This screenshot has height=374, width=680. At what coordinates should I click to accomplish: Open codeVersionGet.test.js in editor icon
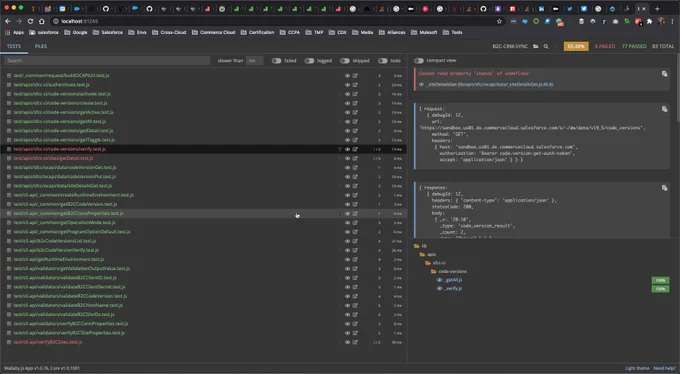(x=355, y=167)
